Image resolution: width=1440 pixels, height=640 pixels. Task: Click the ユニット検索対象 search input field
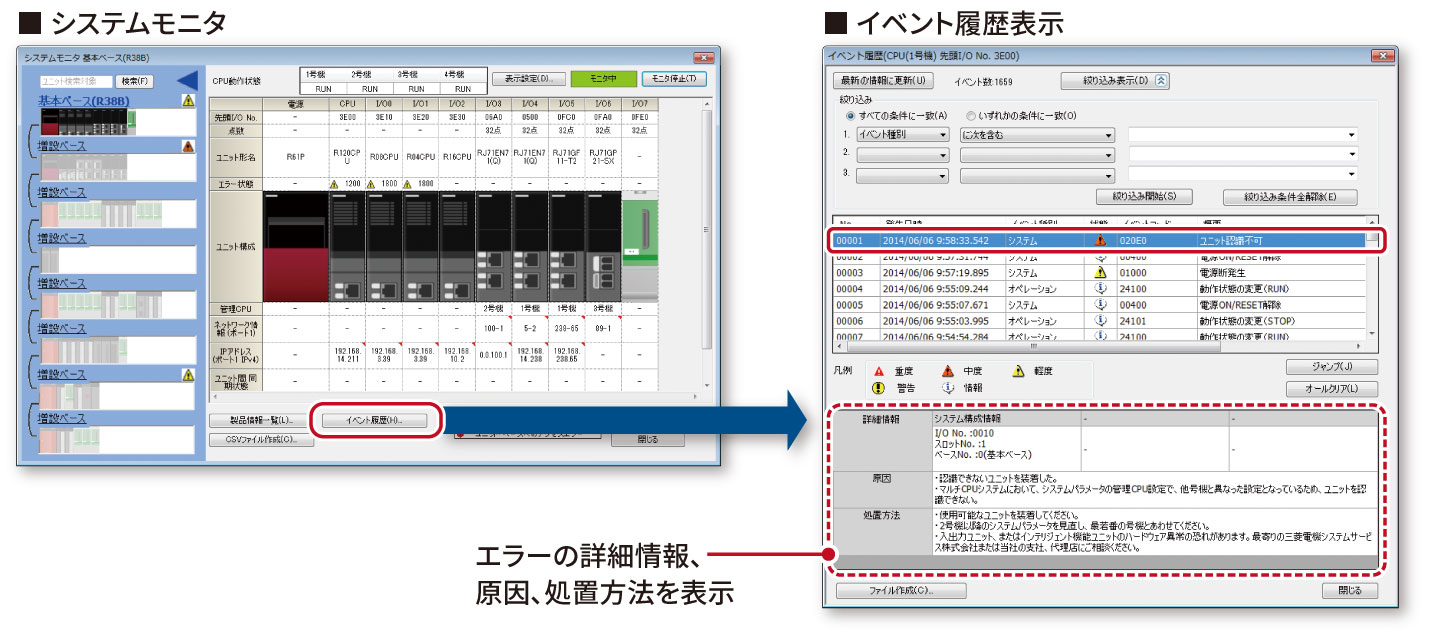point(76,81)
